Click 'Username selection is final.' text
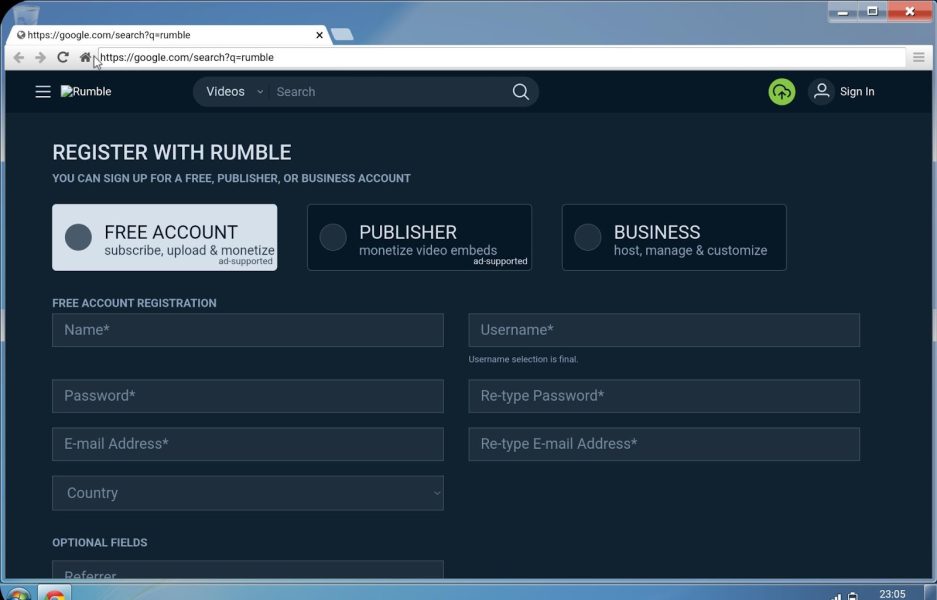This screenshot has height=600, width=937. [523, 359]
